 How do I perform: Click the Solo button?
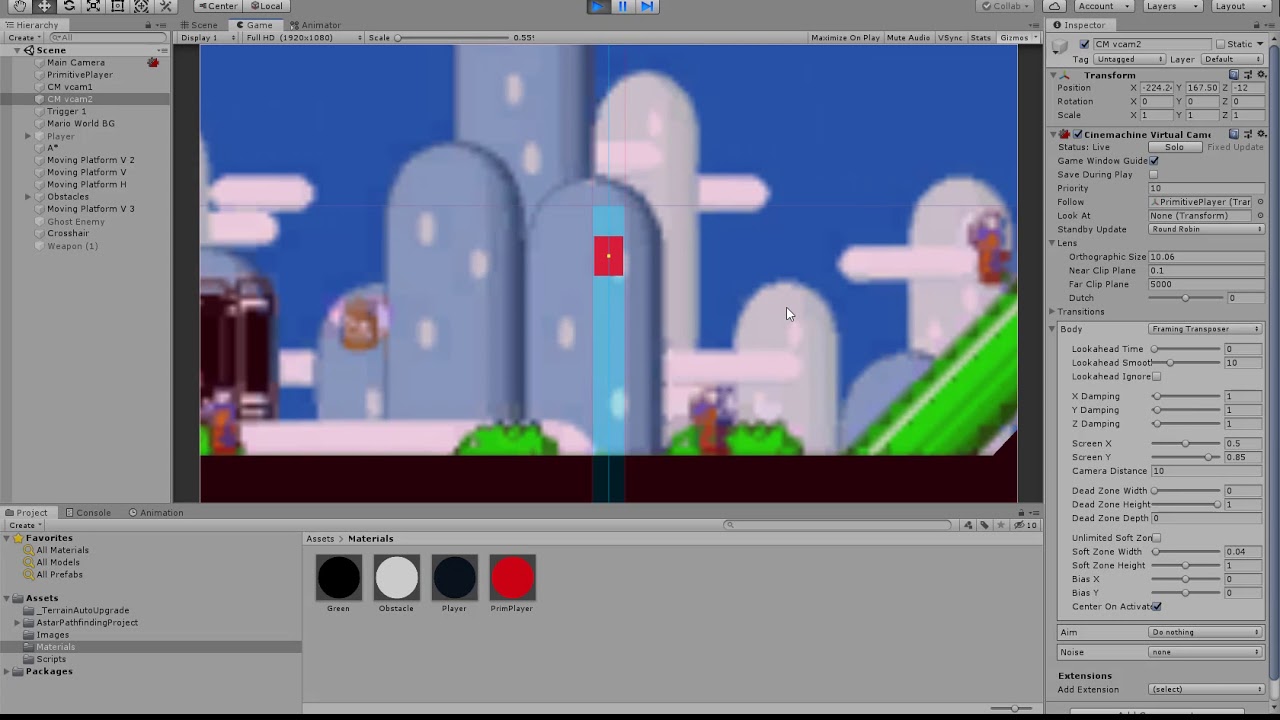click(x=1174, y=147)
